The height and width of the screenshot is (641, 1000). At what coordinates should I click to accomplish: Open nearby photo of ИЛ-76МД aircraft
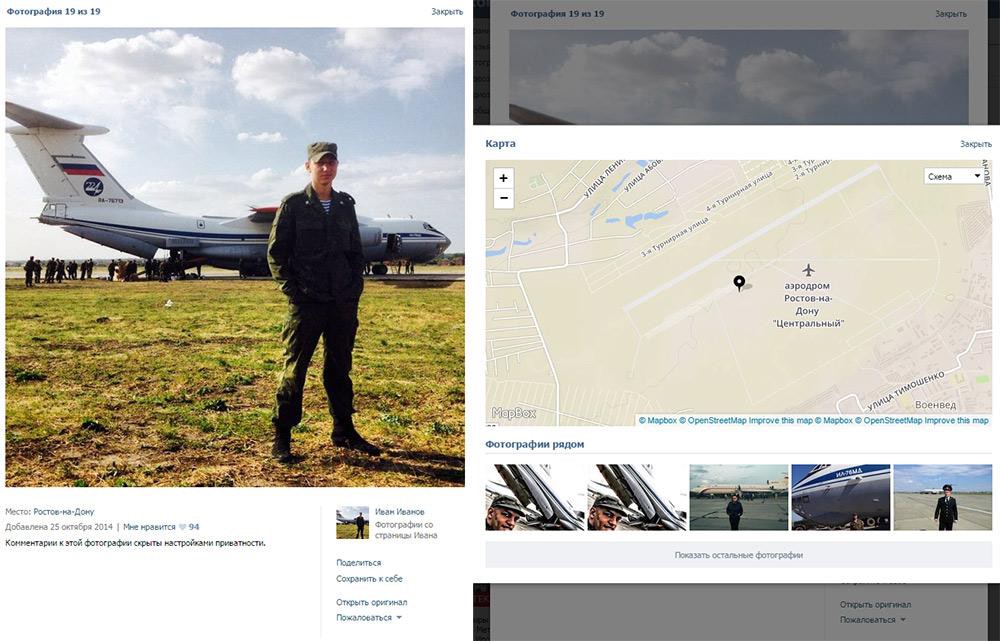[841, 497]
